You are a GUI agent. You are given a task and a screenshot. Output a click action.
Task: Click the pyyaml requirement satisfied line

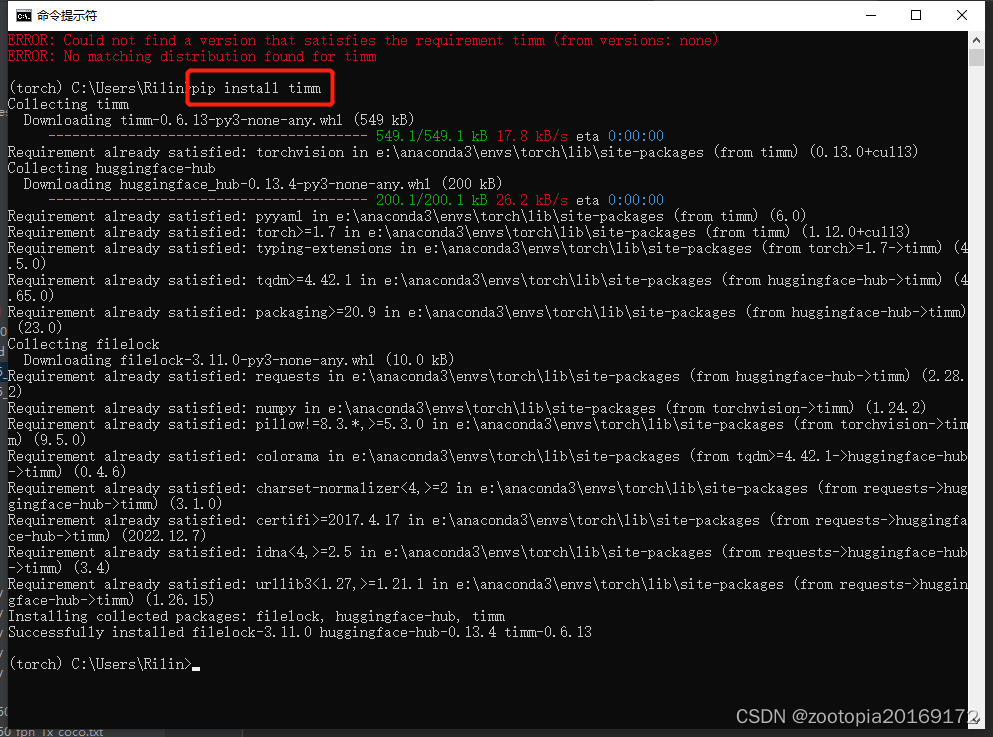click(407, 216)
